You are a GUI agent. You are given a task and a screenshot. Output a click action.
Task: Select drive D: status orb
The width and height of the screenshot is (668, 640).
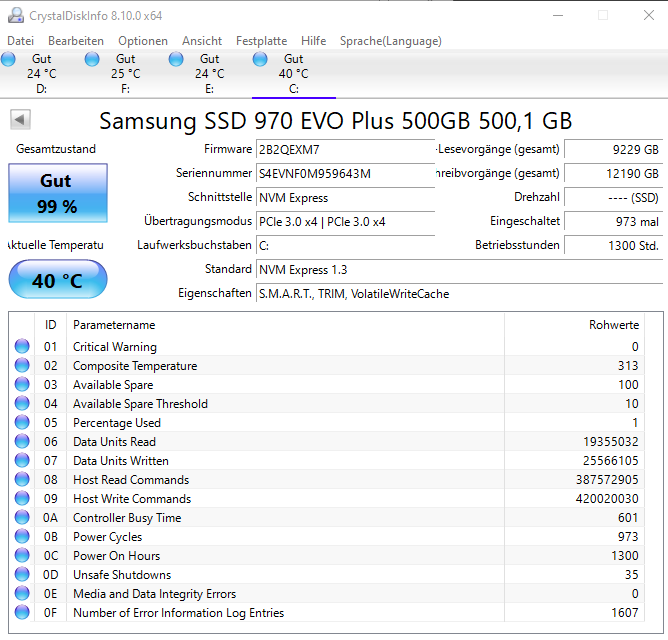click(8, 59)
